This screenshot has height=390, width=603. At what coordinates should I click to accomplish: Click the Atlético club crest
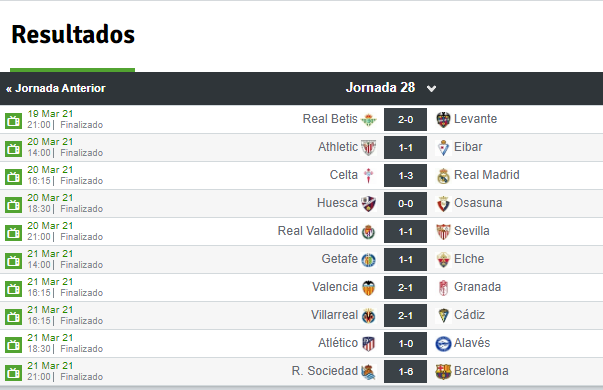pos(369,343)
